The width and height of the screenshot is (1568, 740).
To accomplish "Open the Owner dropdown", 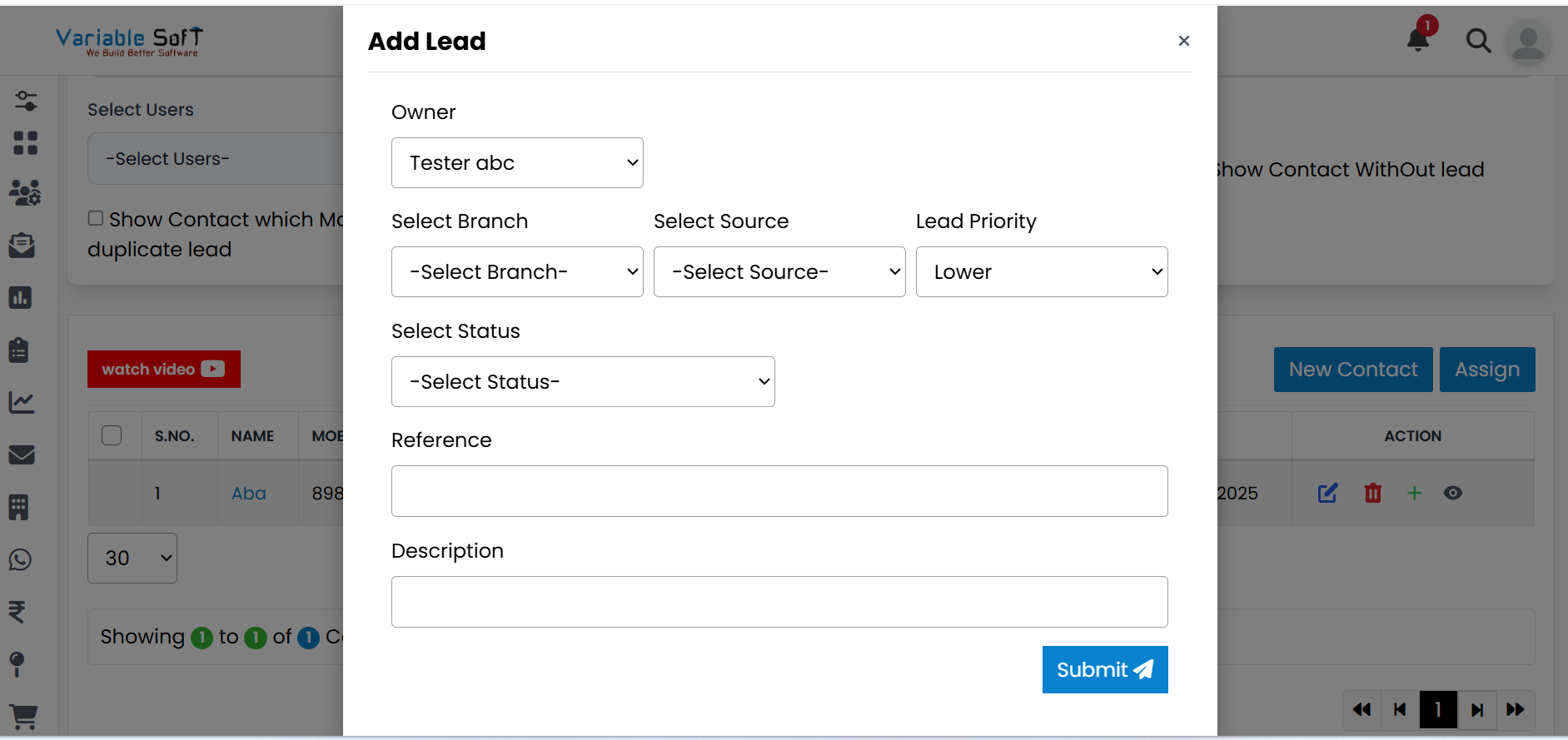I will point(517,163).
